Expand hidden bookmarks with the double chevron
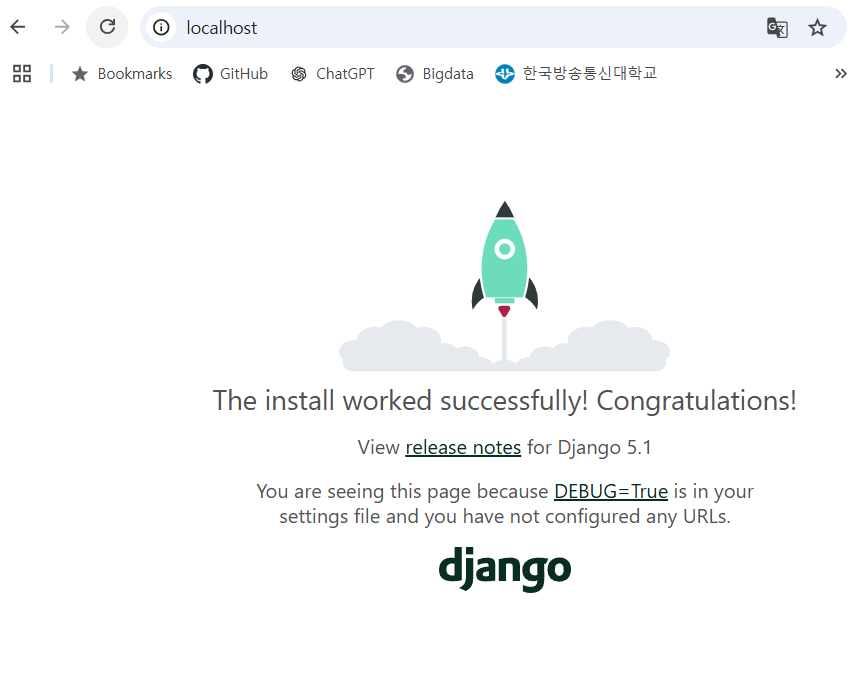Viewport: 857px width, 691px height. pyautogui.click(x=841, y=74)
